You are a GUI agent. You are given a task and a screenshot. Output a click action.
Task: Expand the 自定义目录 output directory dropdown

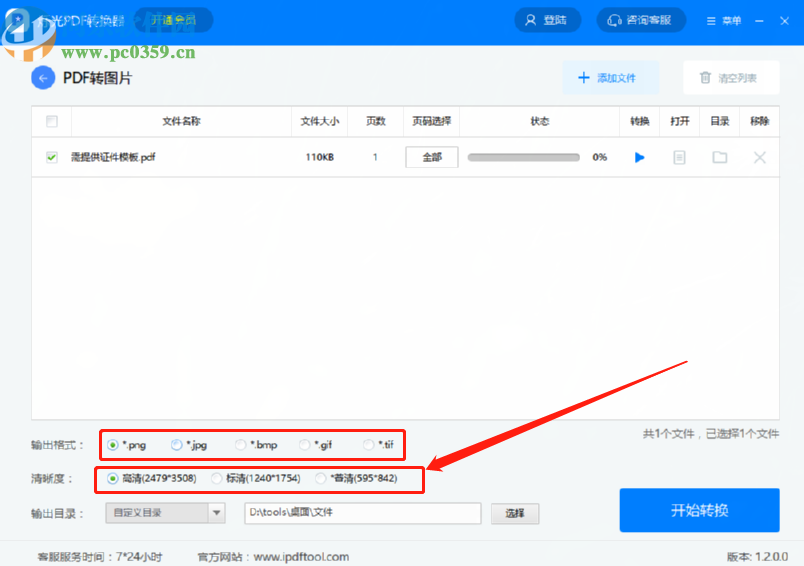pos(166,513)
